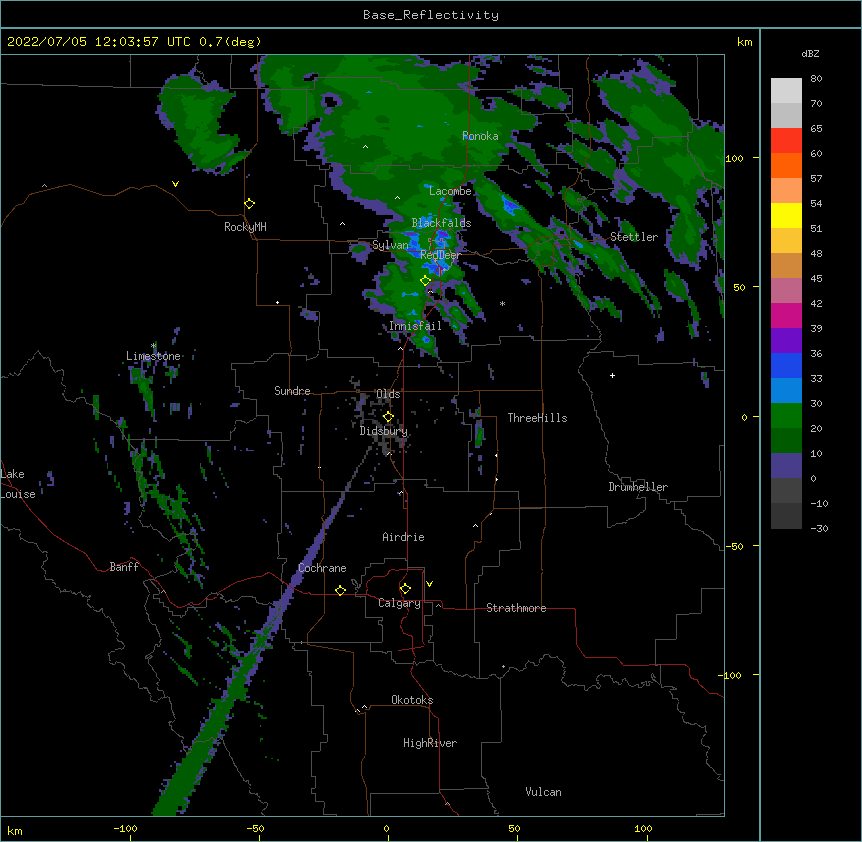Click the 33 dBZ blue legend swatch
Screen dimensions: 862x842
pyautogui.click(x=786, y=390)
